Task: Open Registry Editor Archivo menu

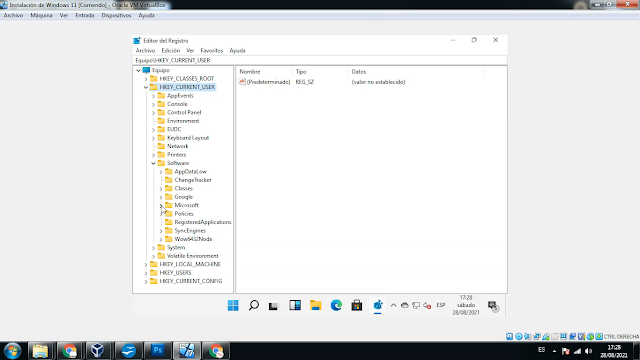Action: pos(145,51)
